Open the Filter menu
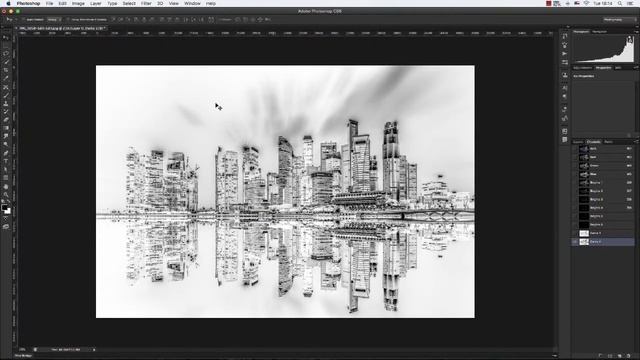640x360 pixels. pyautogui.click(x=146, y=3)
